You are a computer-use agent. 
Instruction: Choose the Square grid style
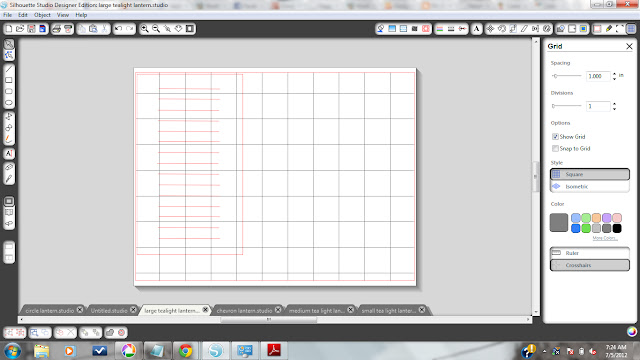(x=590, y=174)
